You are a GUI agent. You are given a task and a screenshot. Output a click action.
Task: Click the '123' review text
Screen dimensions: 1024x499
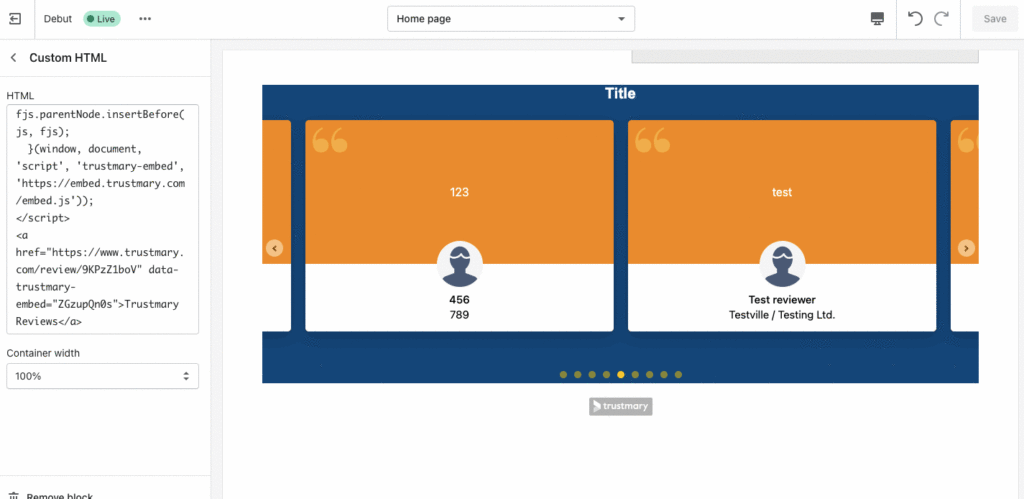click(x=460, y=193)
